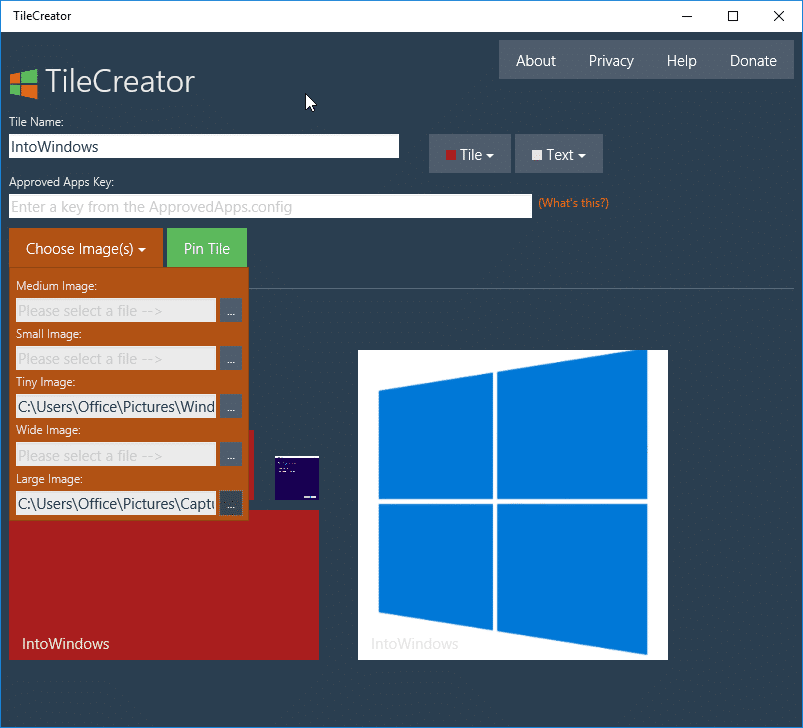Browse for Wide Image file
Screen dimensions: 803x728
pos(231,455)
